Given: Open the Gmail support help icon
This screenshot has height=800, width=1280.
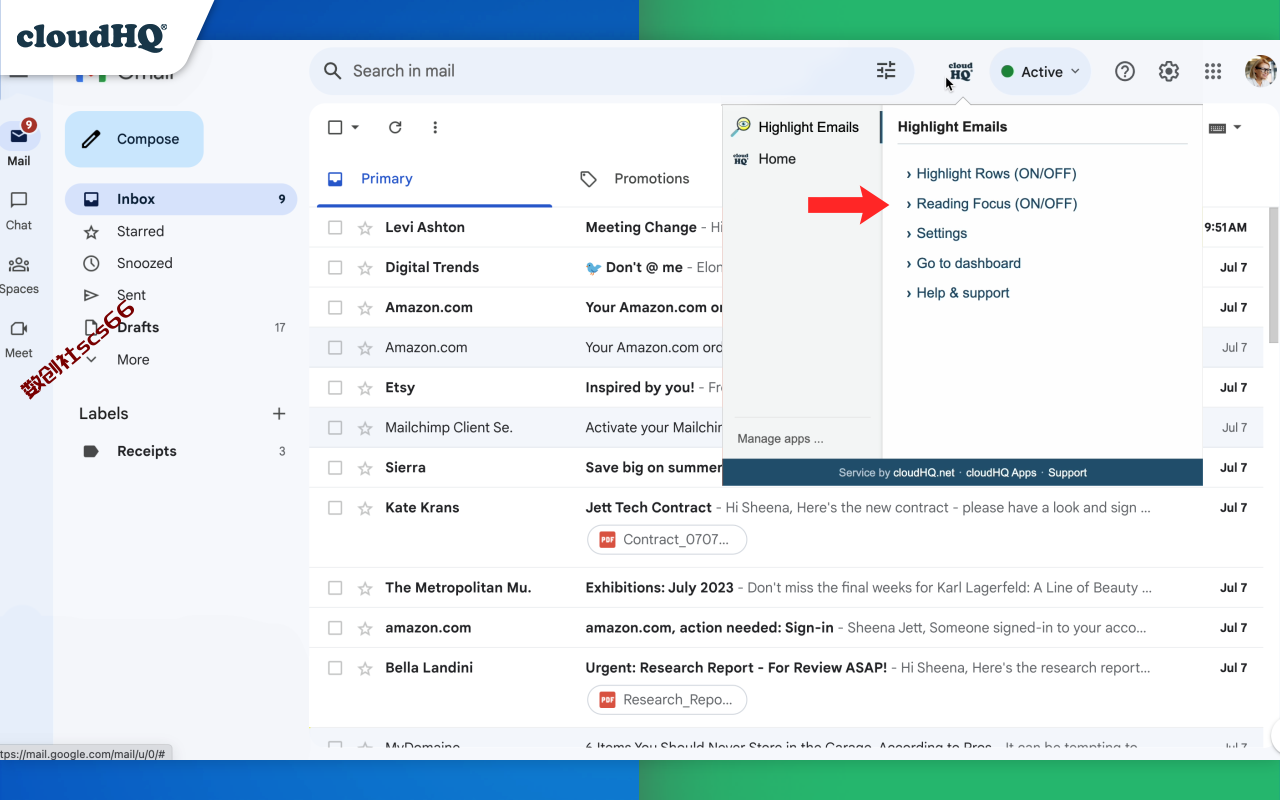Looking at the screenshot, I should 1125,71.
